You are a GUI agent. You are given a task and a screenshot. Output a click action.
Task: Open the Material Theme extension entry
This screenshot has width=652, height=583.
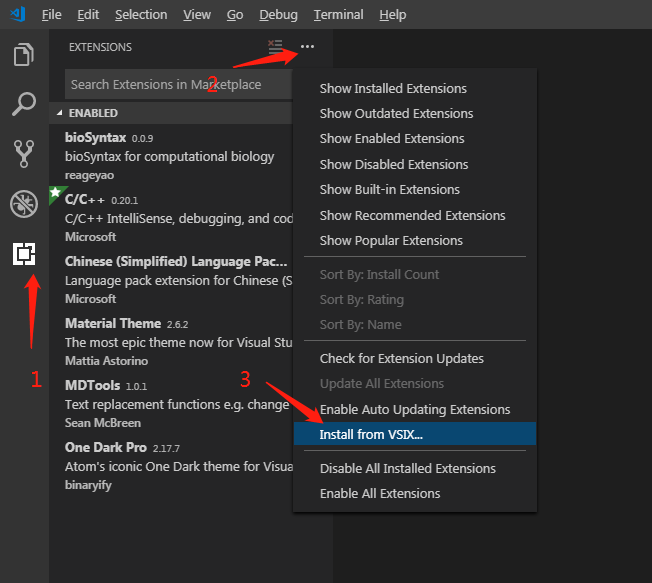171,341
